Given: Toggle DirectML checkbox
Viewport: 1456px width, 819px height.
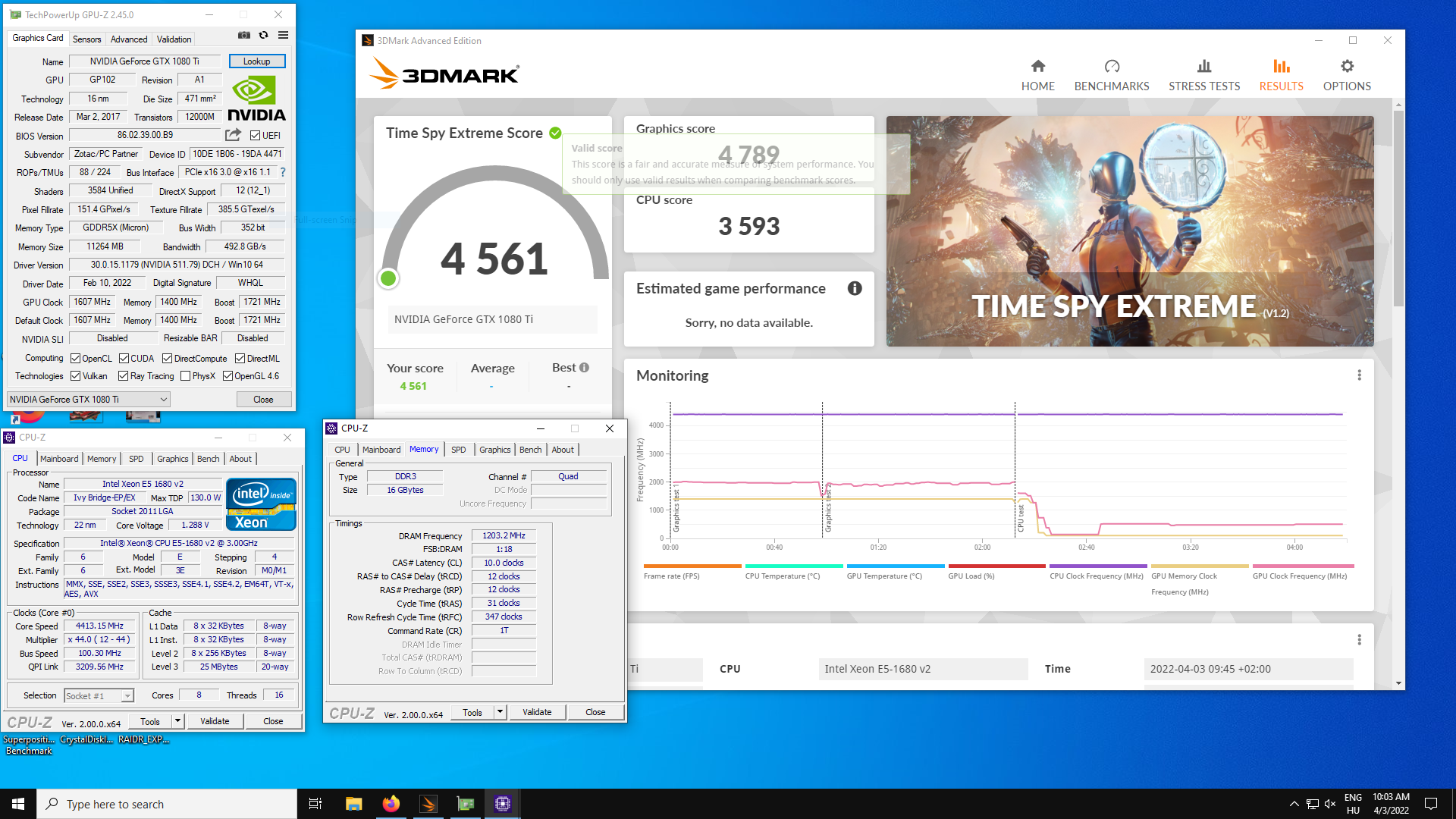Looking at the screenshot, I should [240, 359].
